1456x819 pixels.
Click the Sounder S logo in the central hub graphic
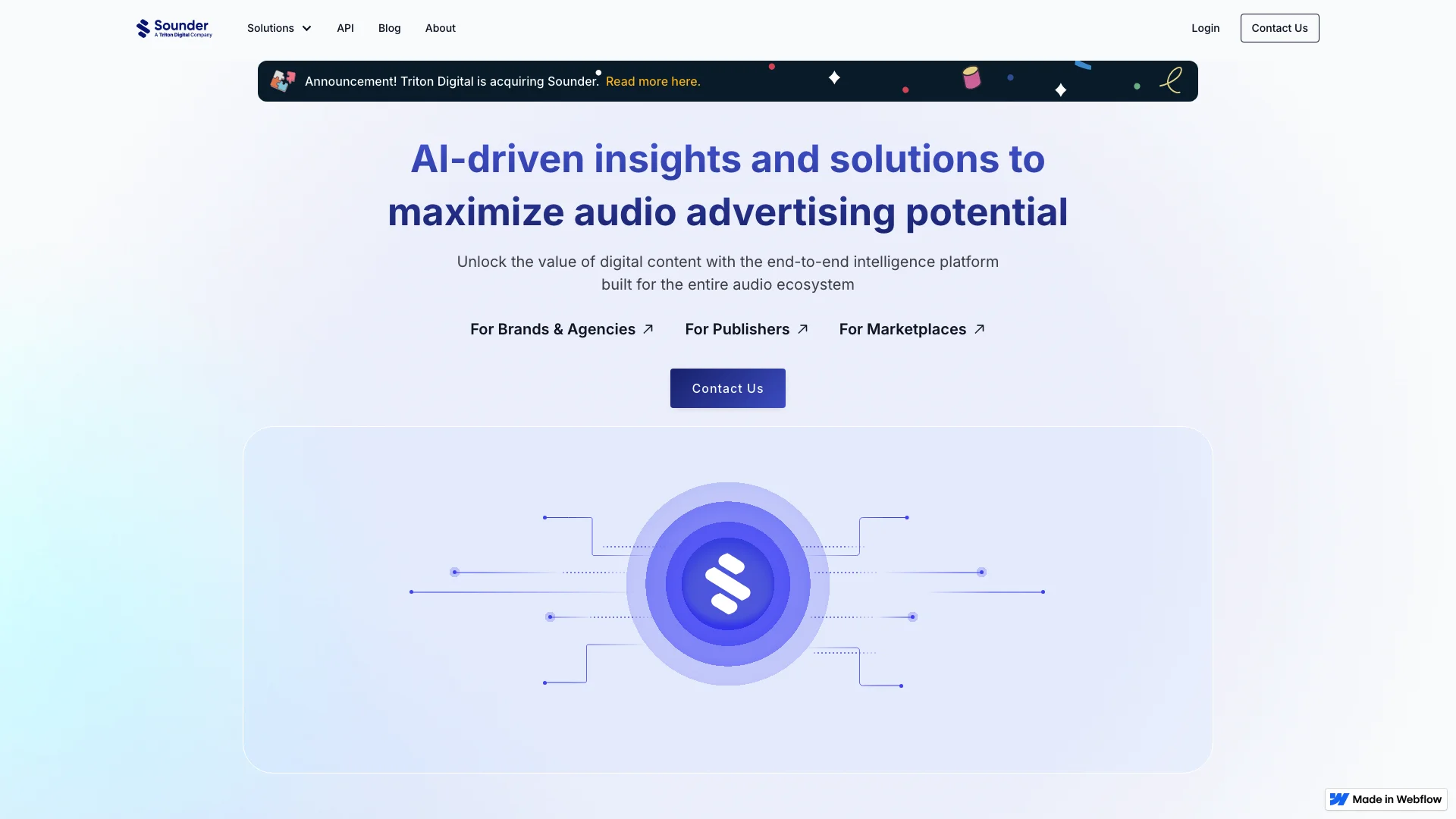click(727, 583)
